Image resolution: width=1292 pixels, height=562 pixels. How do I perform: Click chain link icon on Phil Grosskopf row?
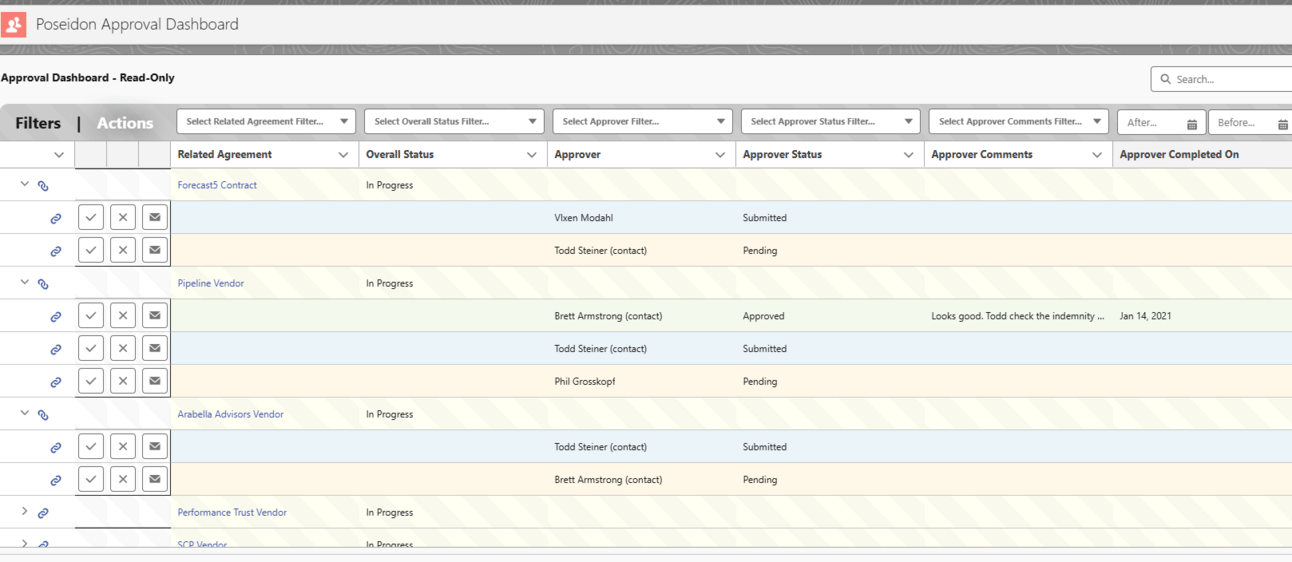(x=56, y=382)
